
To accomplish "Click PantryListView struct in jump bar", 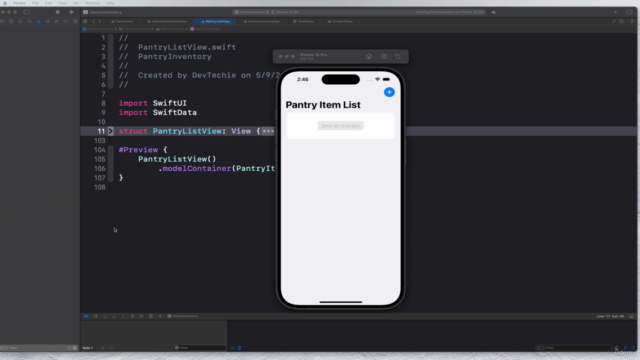I will click(205, 29).
